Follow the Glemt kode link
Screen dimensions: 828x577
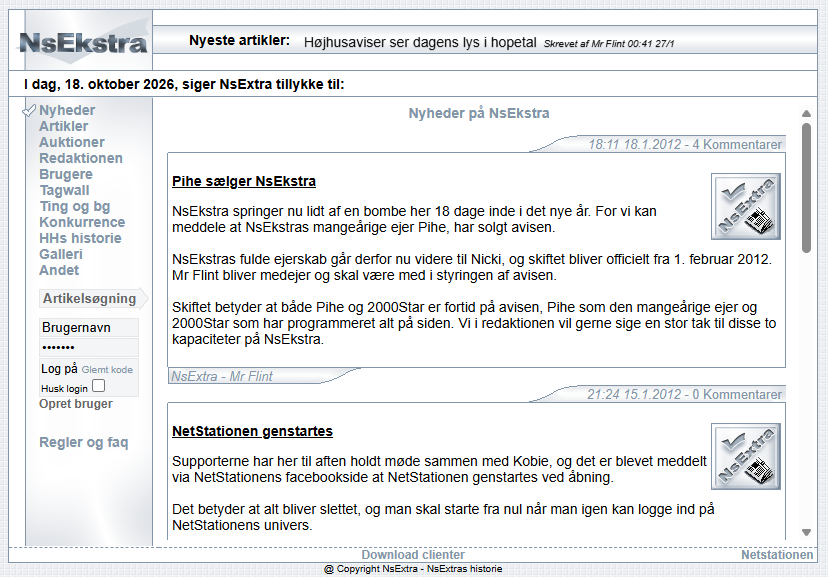tap(107, 370)
